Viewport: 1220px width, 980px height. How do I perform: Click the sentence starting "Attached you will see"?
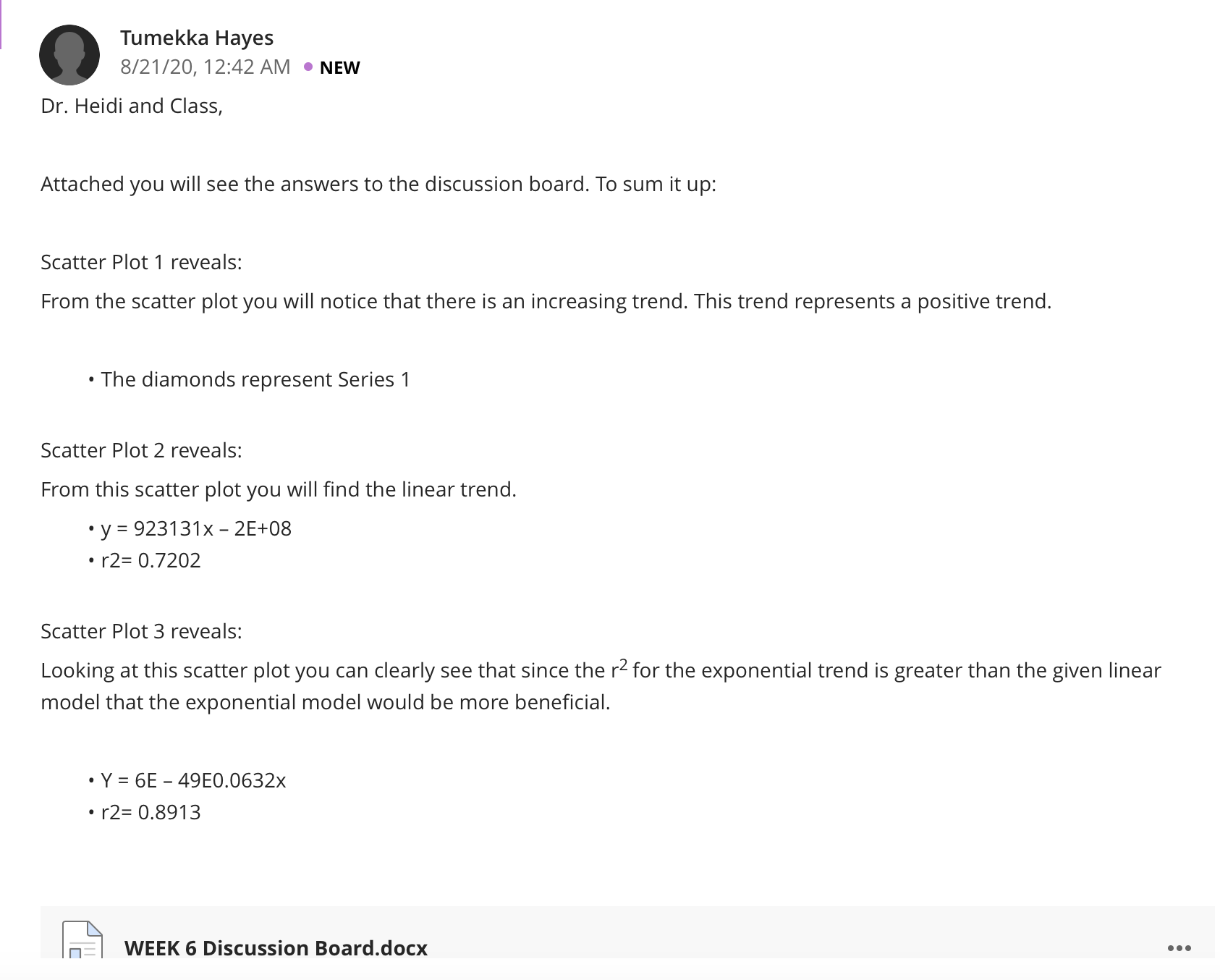click(x=378, y=184)
